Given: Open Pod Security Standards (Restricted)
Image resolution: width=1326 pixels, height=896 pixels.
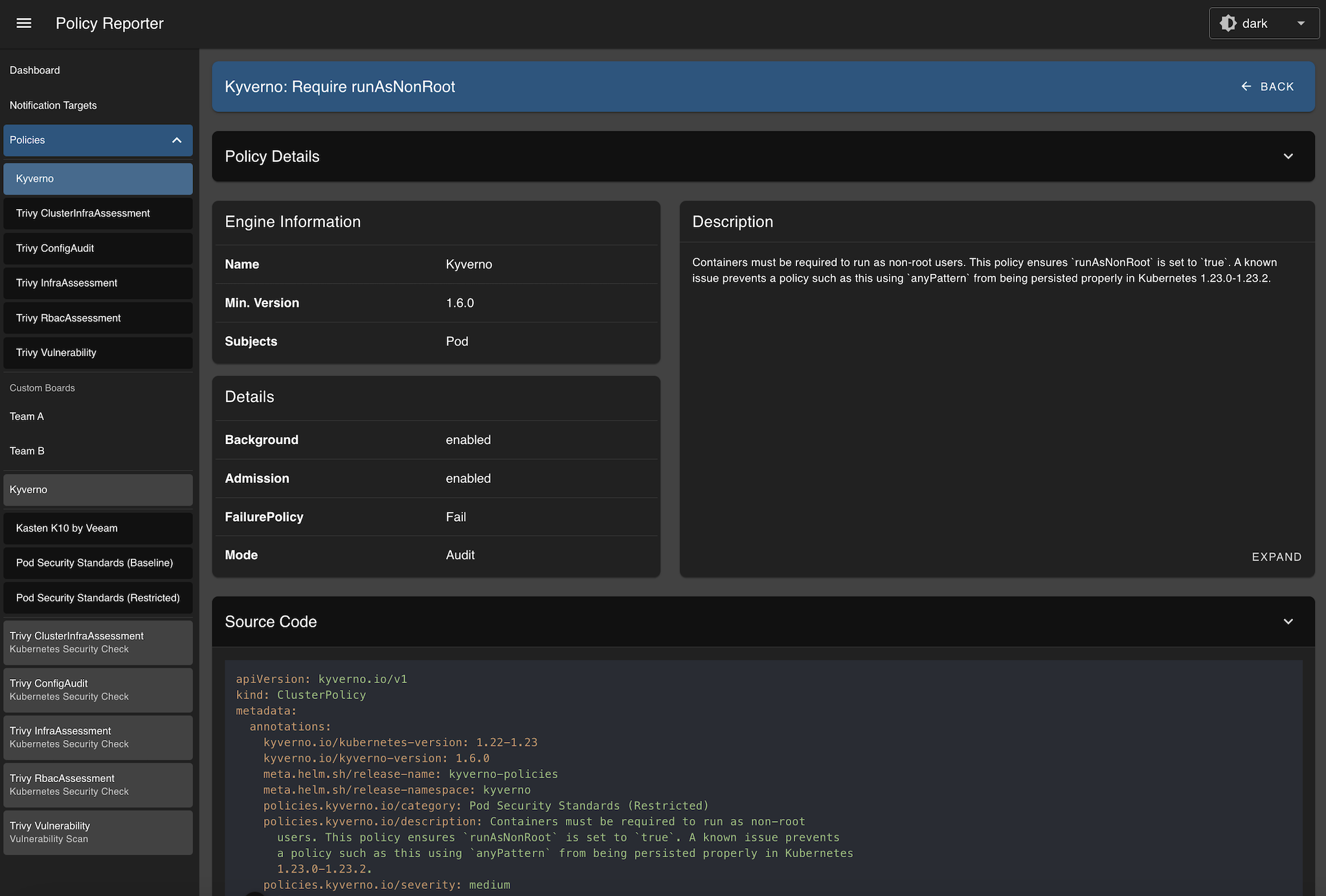Looking at the screenshot, I should (98, 598).
